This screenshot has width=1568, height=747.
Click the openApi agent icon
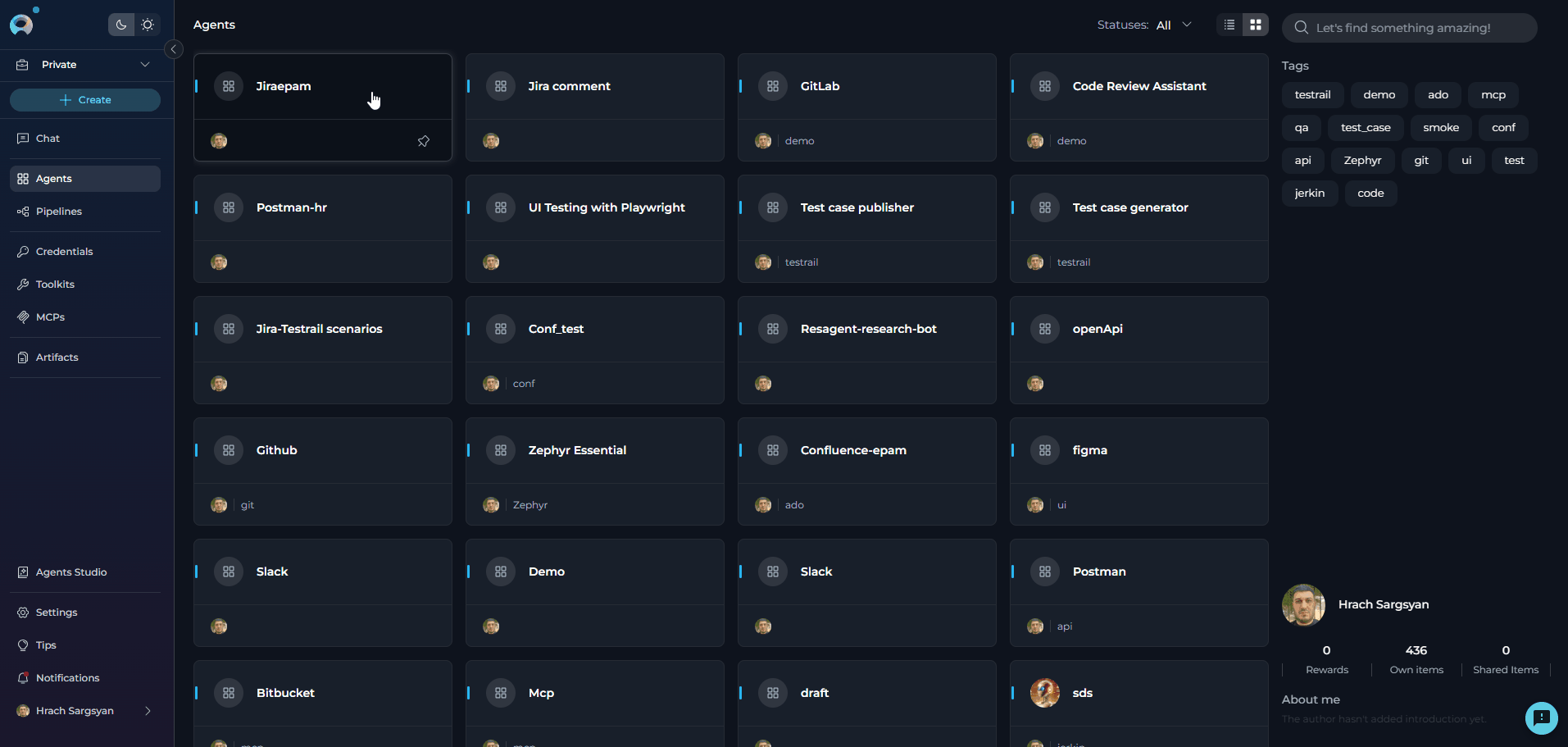(x=1045, y=329)
